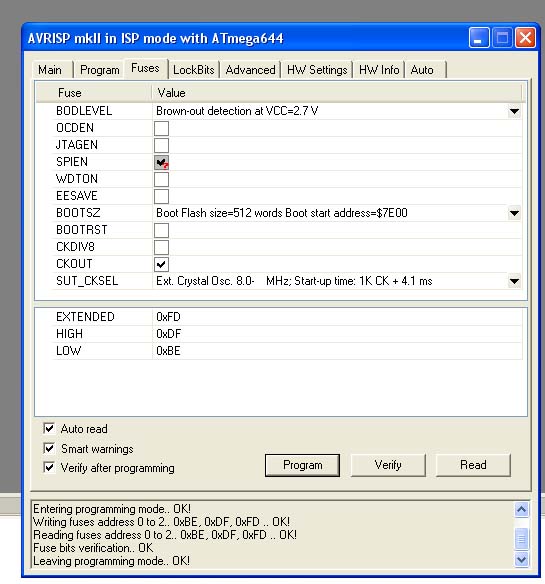Viewport: 545px width, 584px height.
Task: Open the BOOTSZ dropdown arrow
Action: 514,213
